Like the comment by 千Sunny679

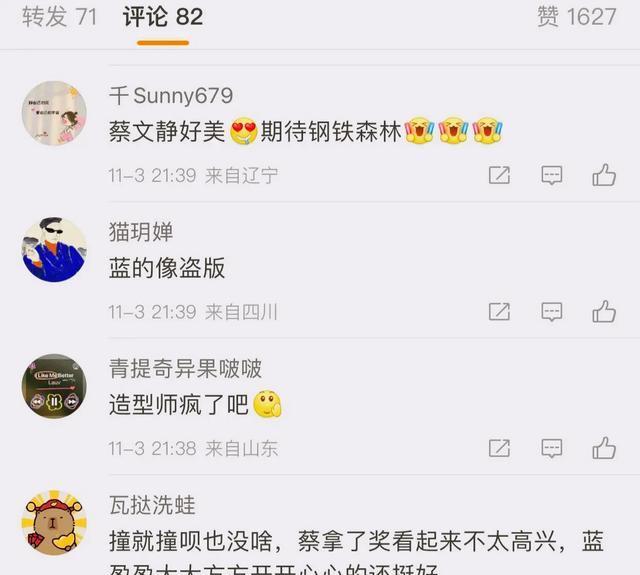pos(604,175)
